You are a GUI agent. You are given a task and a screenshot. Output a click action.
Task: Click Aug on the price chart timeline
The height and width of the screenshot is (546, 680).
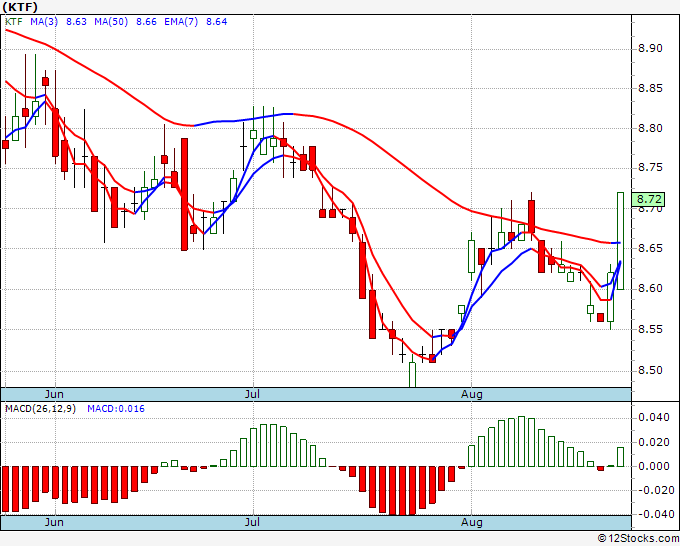[472, 394]
